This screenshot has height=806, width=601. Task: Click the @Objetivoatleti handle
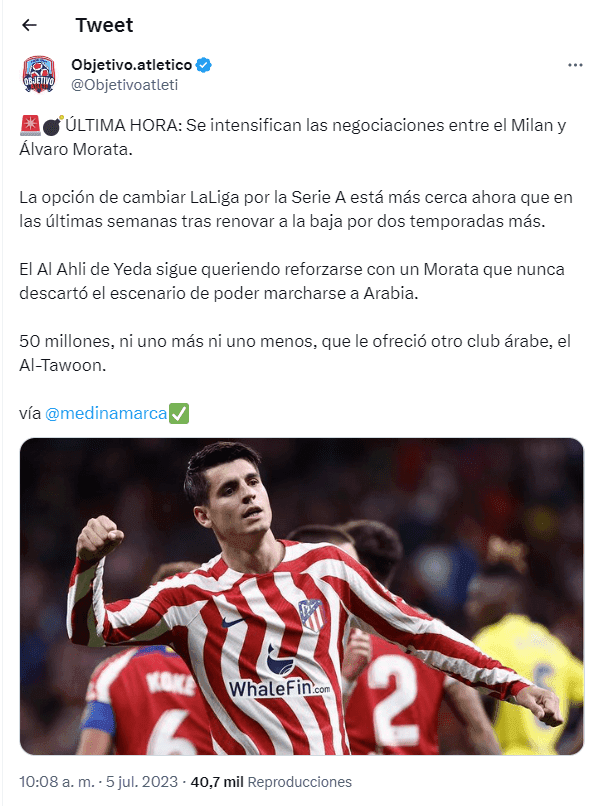[124, 85]
